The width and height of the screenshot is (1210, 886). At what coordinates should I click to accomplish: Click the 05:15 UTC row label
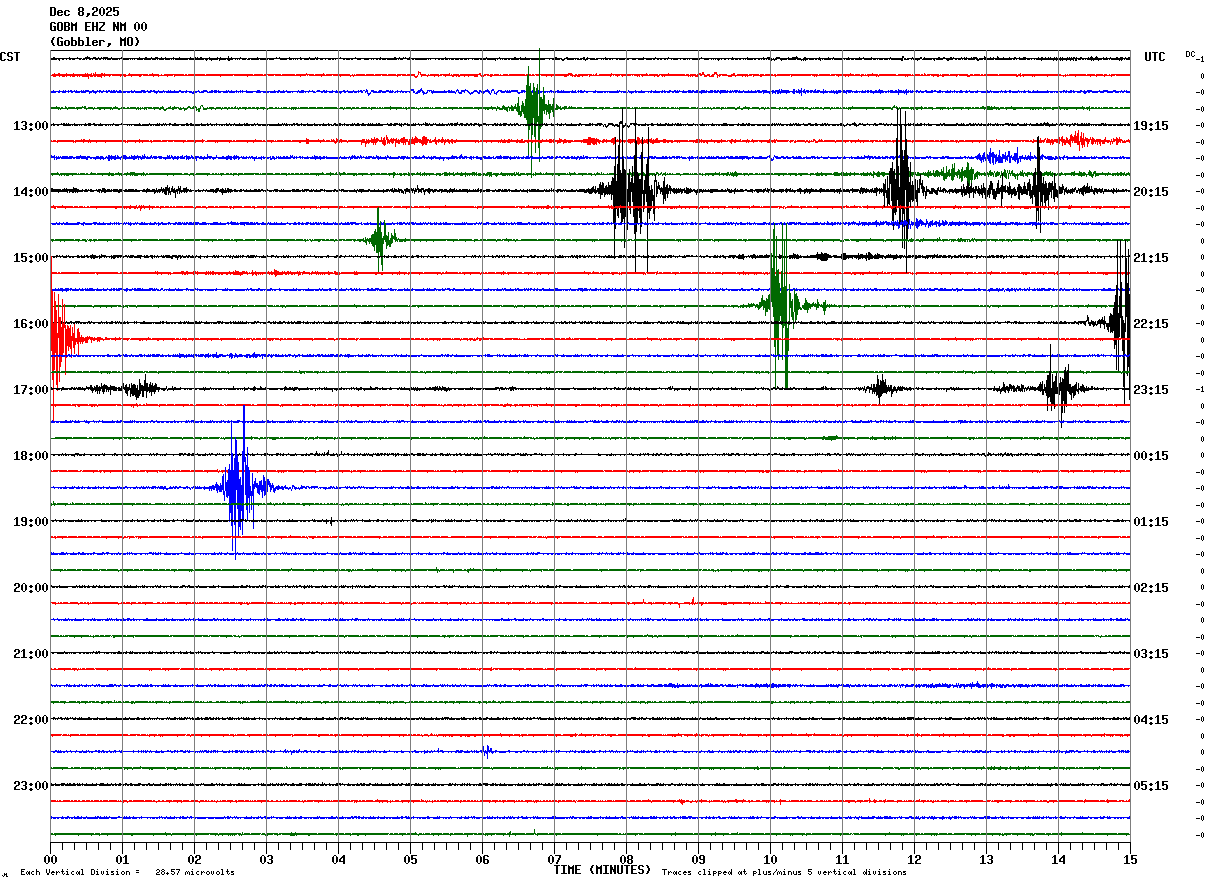click(x=1151, y=786)
